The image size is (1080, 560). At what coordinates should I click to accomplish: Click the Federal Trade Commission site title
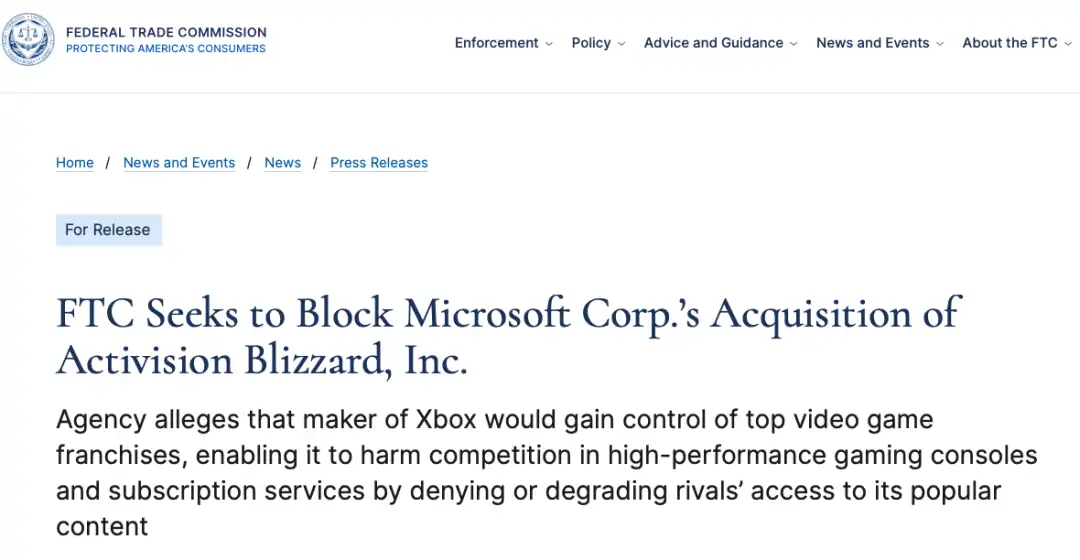[x=166, y=32]
